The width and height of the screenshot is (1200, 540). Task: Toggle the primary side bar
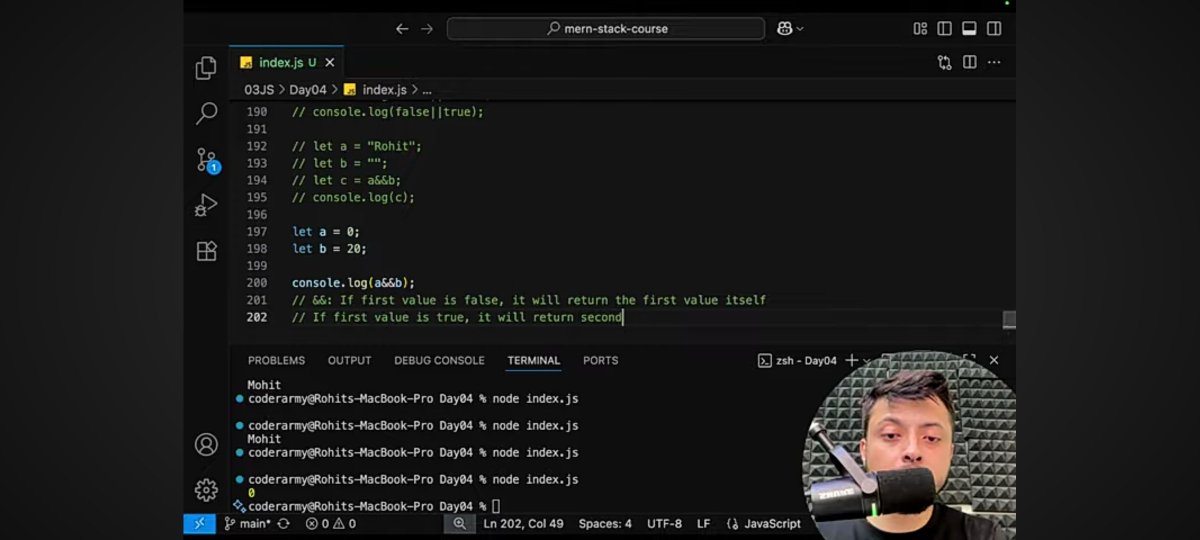945,29
